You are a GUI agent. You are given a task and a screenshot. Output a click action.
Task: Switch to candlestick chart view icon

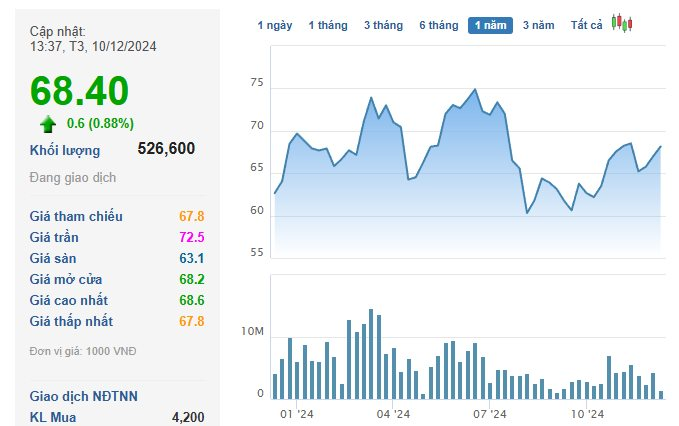[x=622, y=23]
